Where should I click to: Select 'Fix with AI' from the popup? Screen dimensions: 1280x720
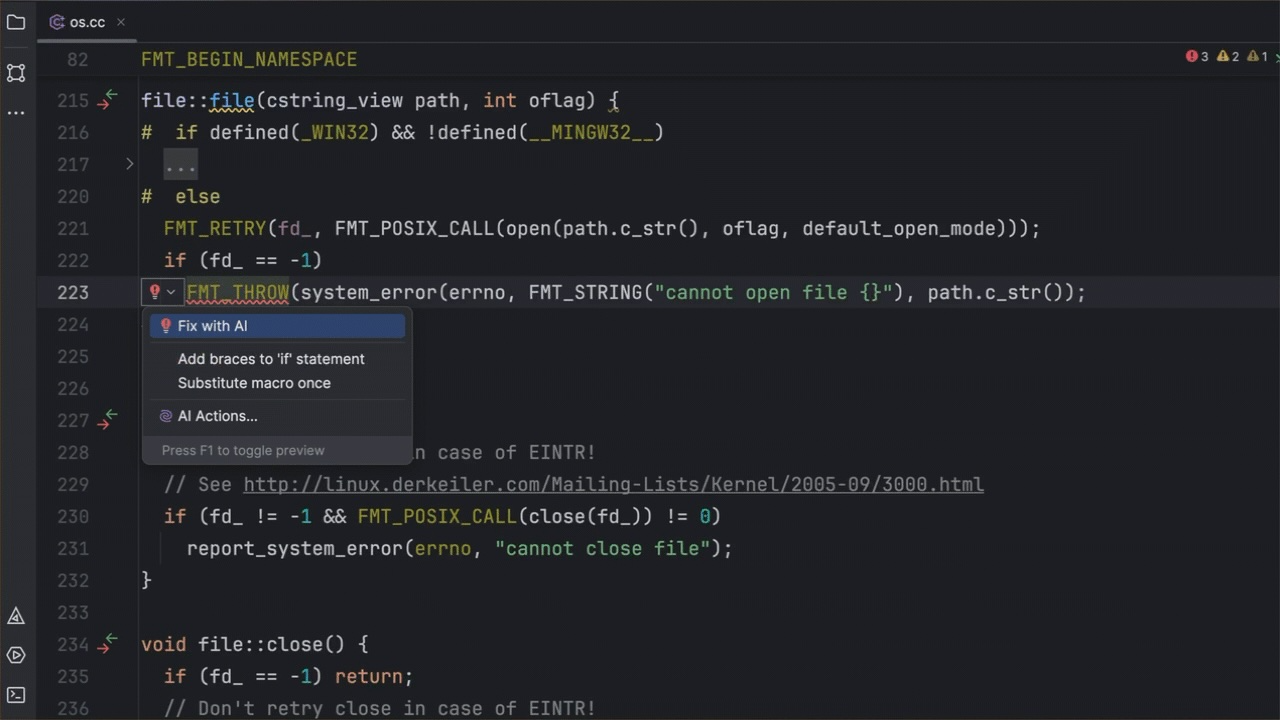[x=212, y=326]
